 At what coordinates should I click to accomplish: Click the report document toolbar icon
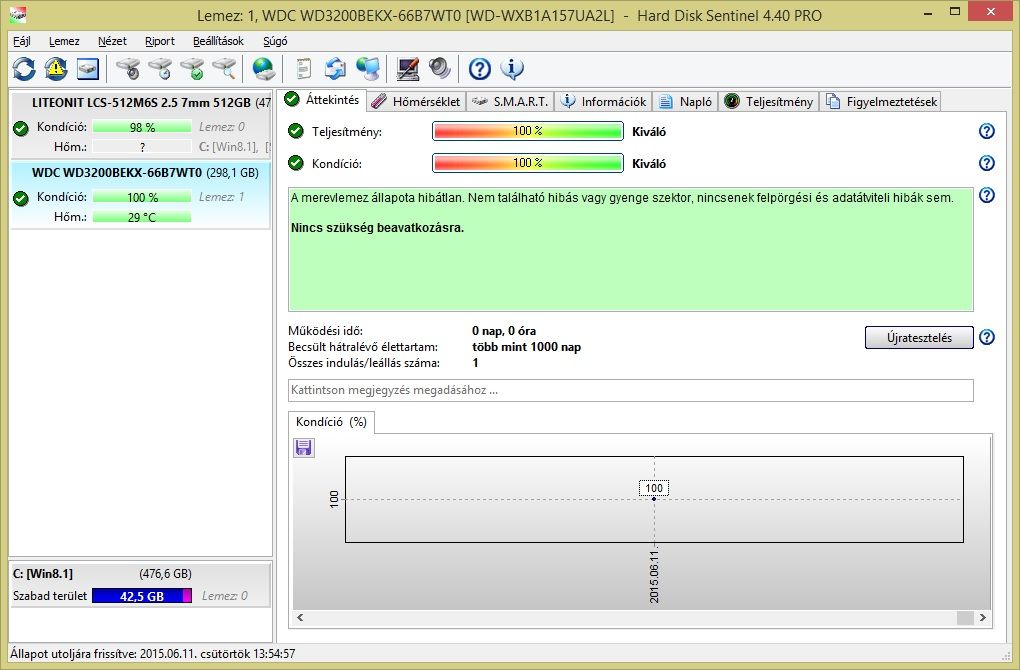303,68
